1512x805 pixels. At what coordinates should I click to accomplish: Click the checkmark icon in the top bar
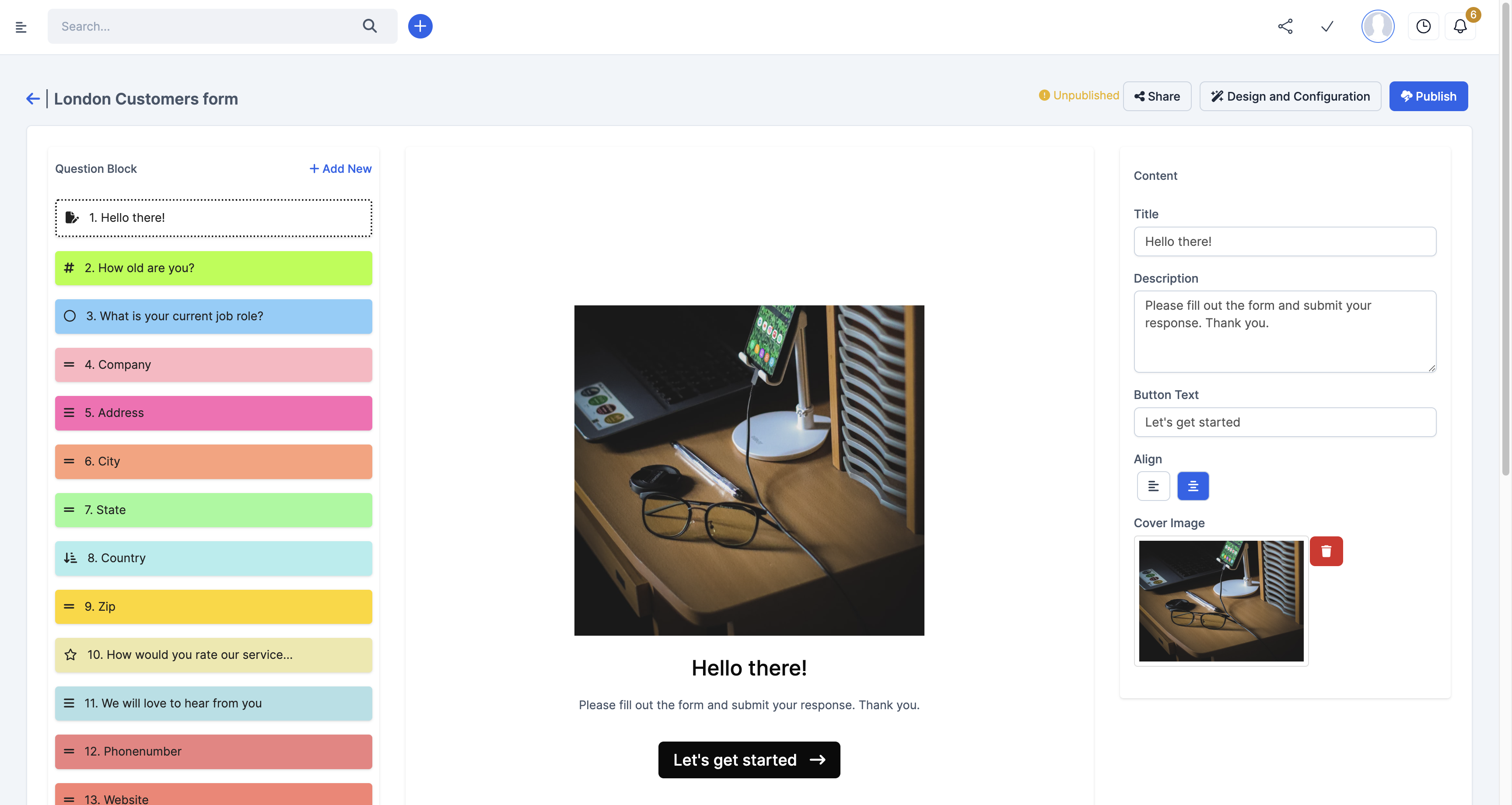(1327, 26)
